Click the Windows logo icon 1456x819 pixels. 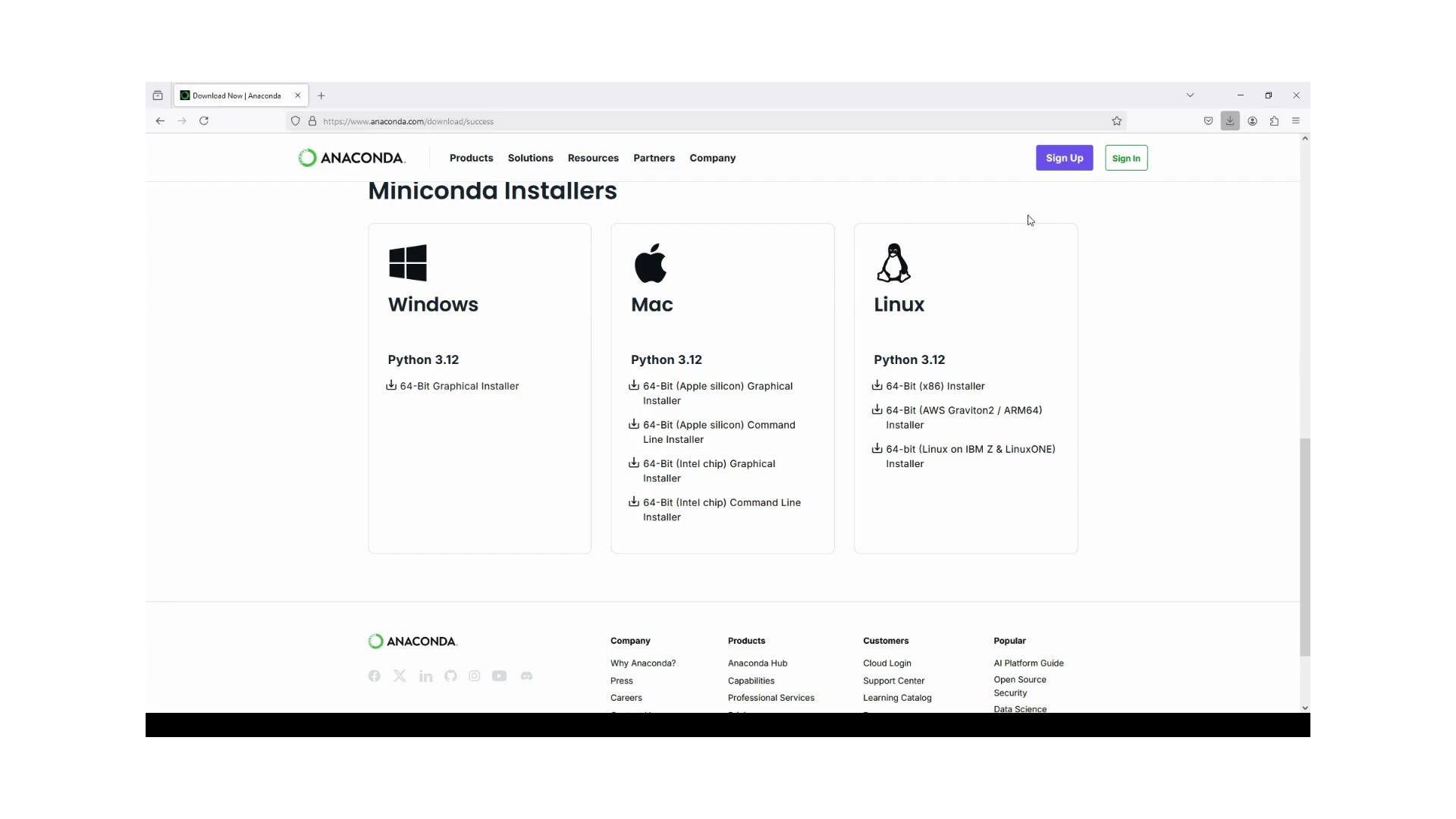pyautogui.click(x=408, y=263)
